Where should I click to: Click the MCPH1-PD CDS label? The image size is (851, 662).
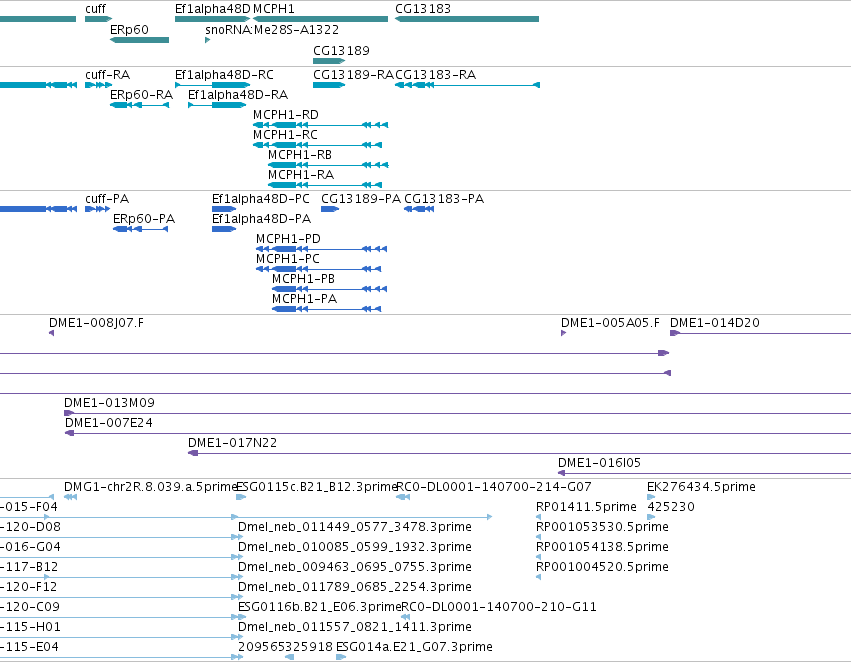coord(288,239)
